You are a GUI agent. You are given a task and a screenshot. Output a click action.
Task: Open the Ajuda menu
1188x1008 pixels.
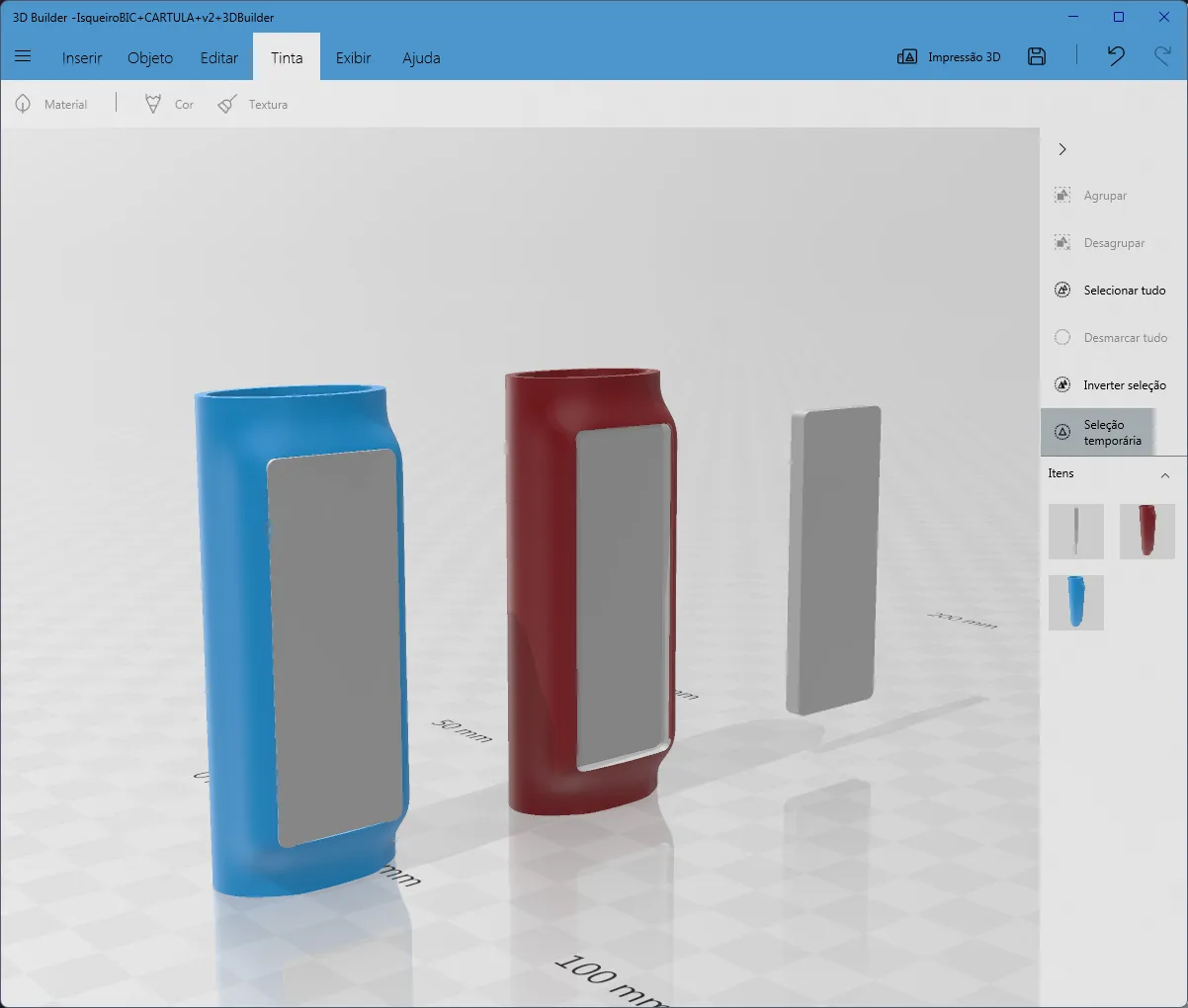(421, 57)
